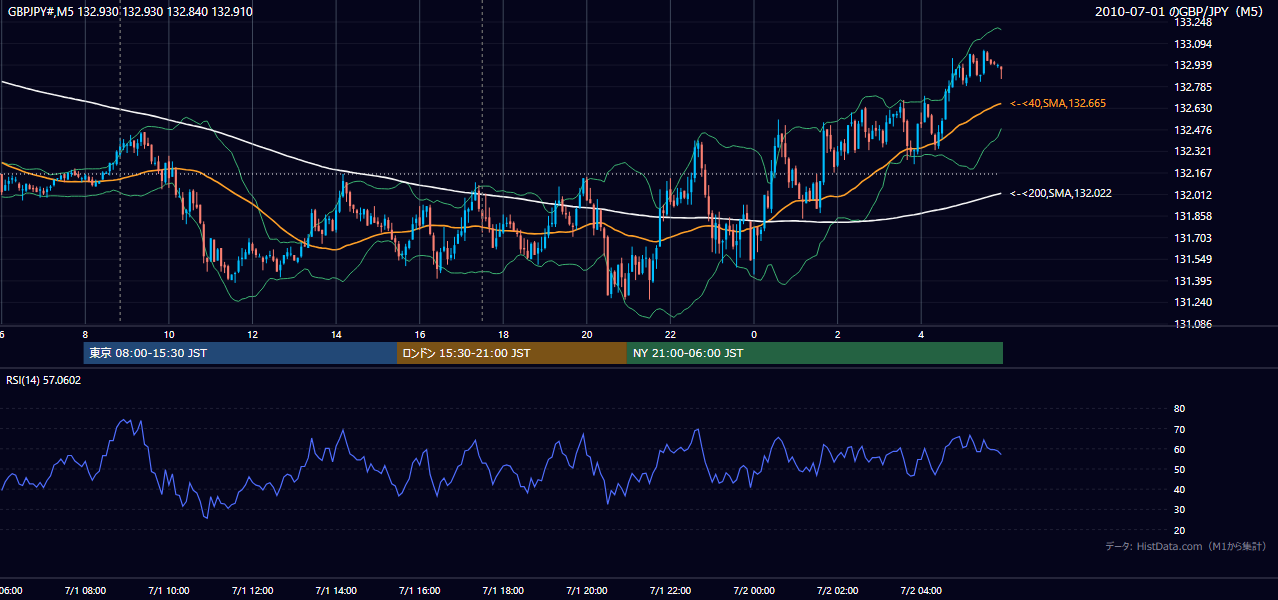Image resolution: width=1278 pixels, height=600 pixels.
Task: Click the 7/2 04:00 bottom time label
Action: (921, 591)
